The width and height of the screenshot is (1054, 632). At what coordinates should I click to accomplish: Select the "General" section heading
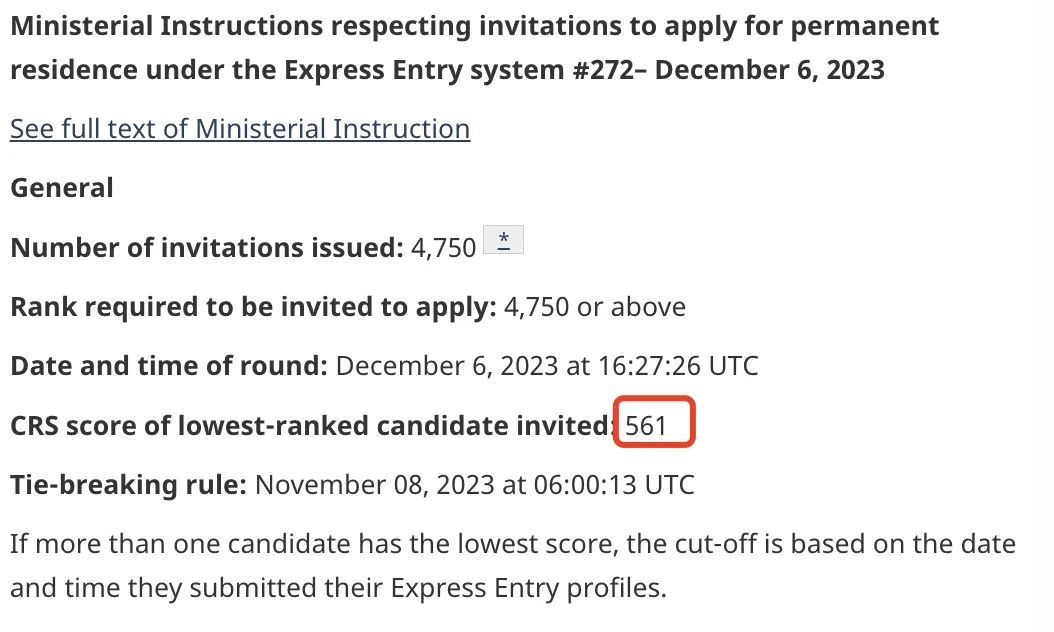point(62,188)
